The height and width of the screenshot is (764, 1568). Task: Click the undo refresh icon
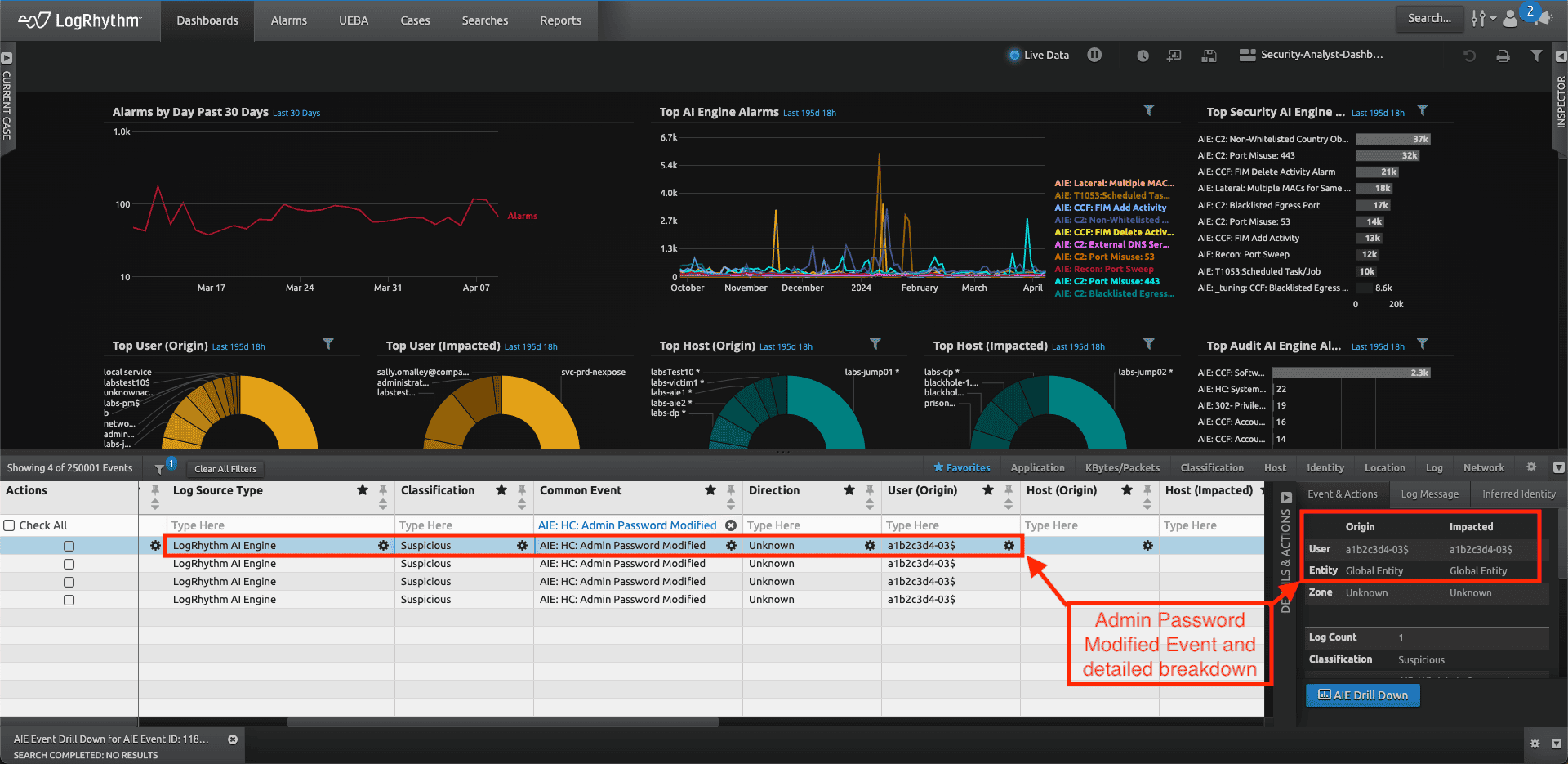click(x=1469, y=56)
